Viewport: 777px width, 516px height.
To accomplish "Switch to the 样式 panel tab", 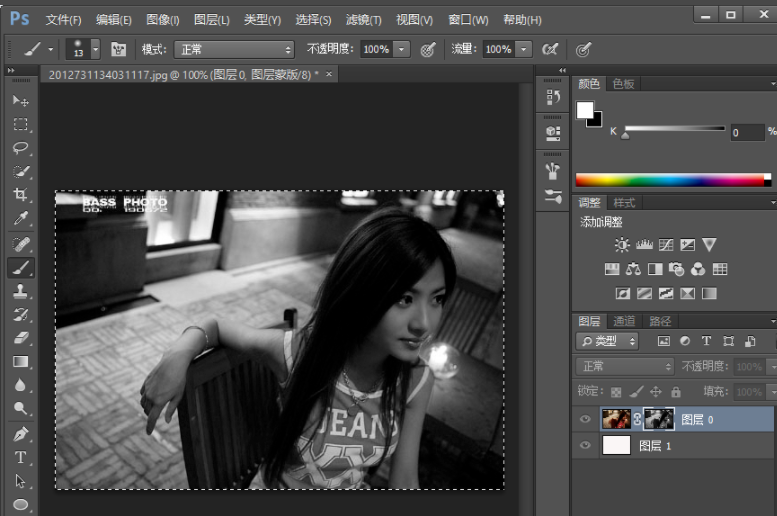I will point(624,202).
